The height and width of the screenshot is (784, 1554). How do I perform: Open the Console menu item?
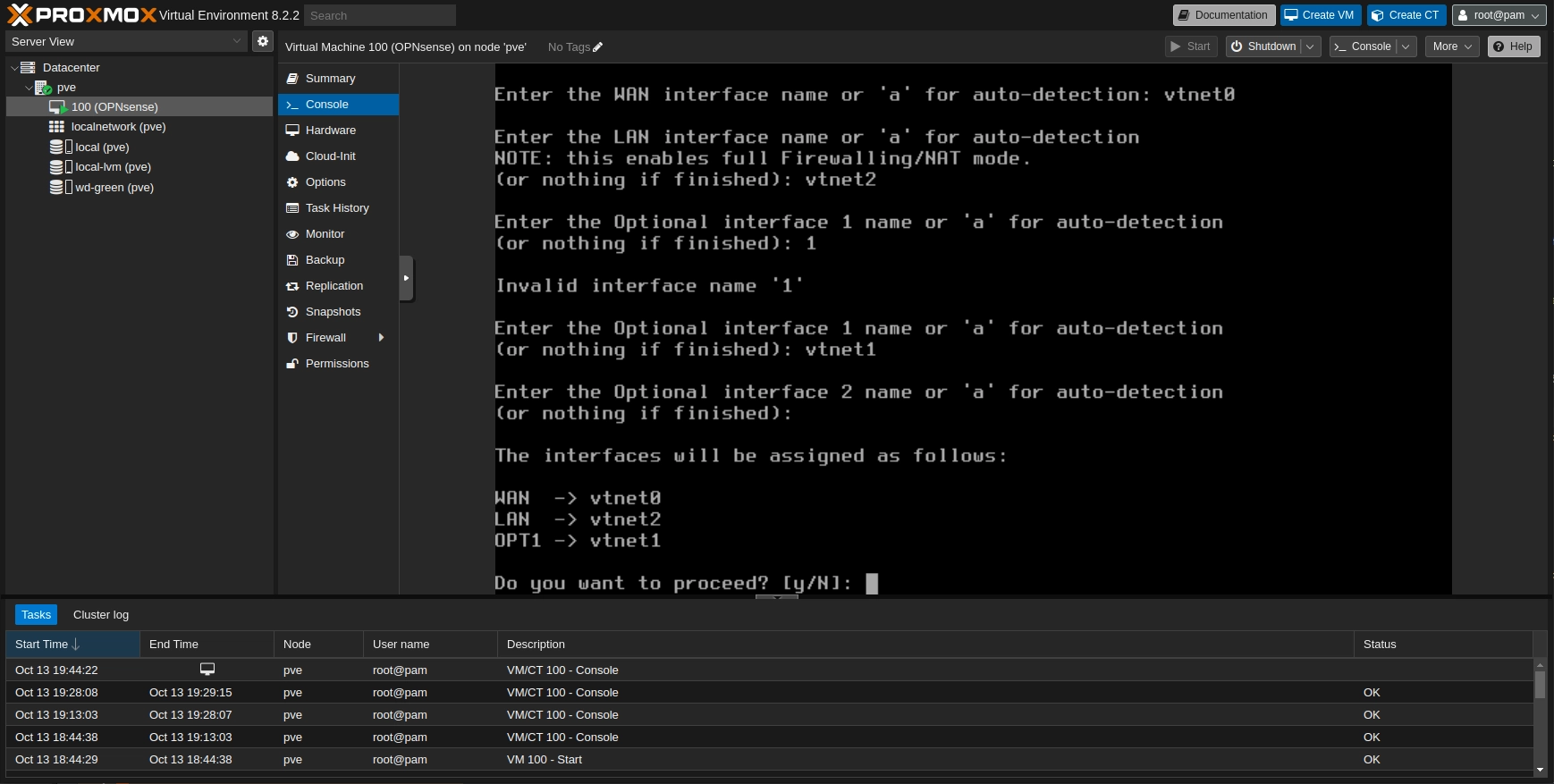pyautogui.click(x=338, y=105)
